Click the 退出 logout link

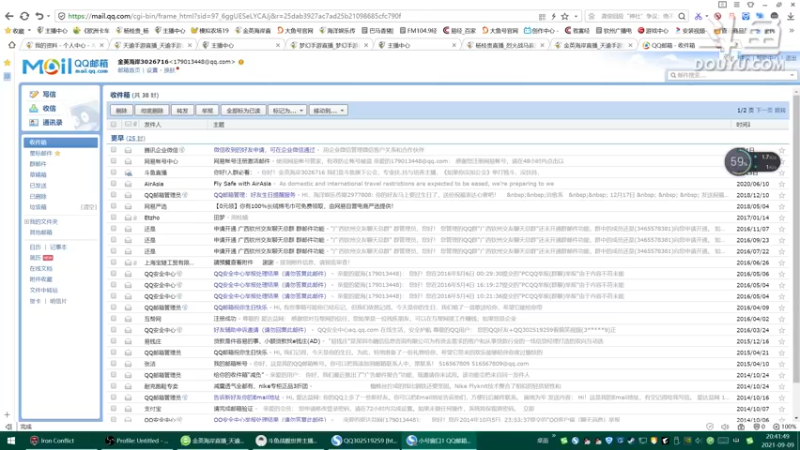click(791, 58)
